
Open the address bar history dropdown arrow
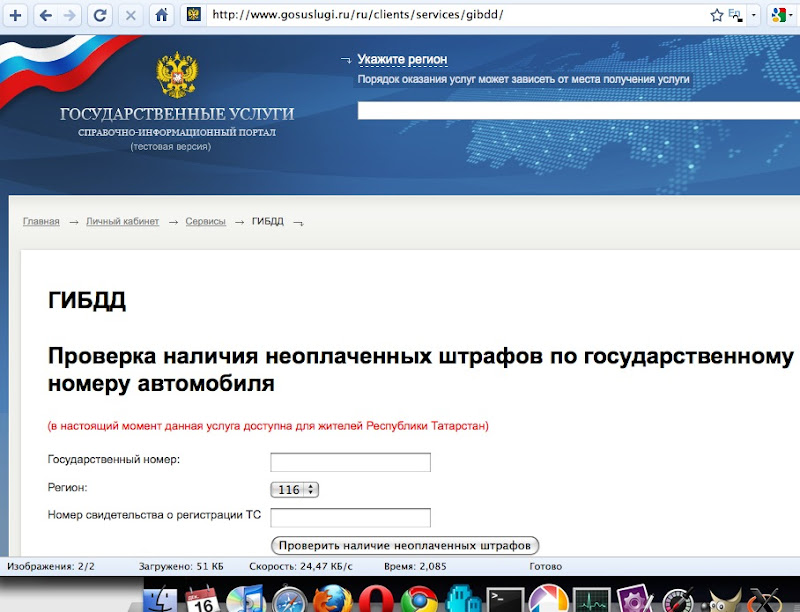pos(754,15)
